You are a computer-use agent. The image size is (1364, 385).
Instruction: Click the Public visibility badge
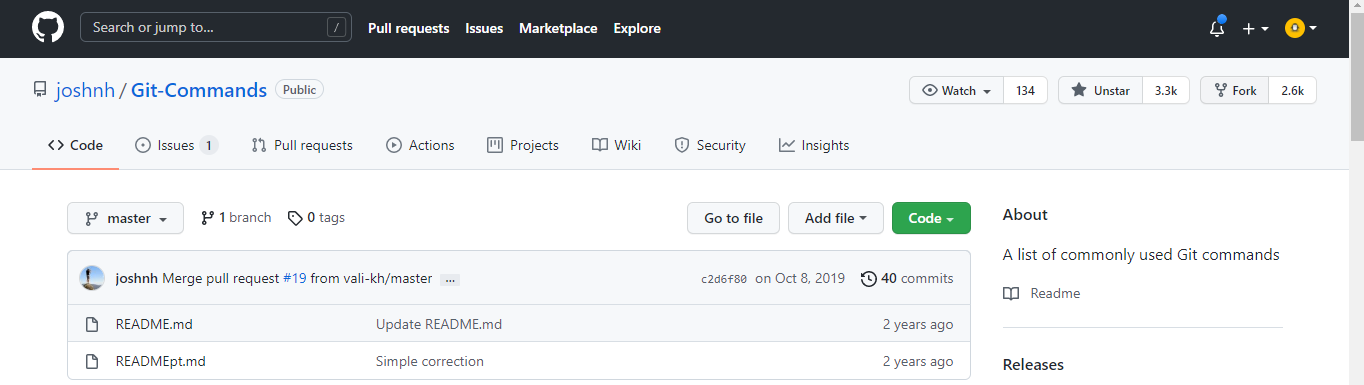[299, 90]
